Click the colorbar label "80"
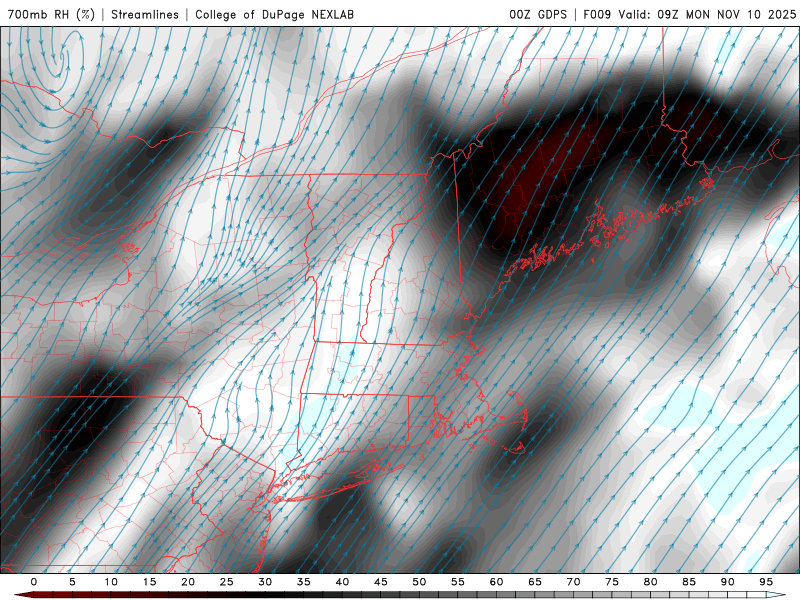 (650, 582)
